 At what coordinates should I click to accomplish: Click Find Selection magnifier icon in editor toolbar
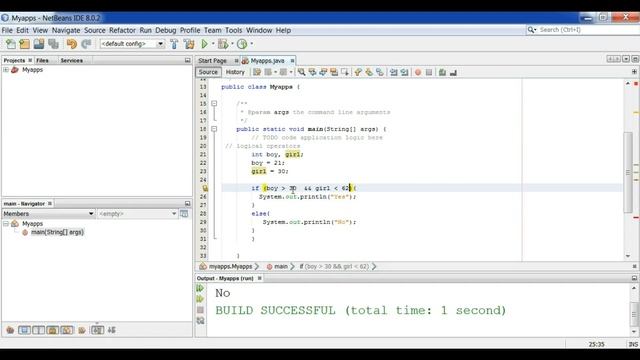point(301,72)
